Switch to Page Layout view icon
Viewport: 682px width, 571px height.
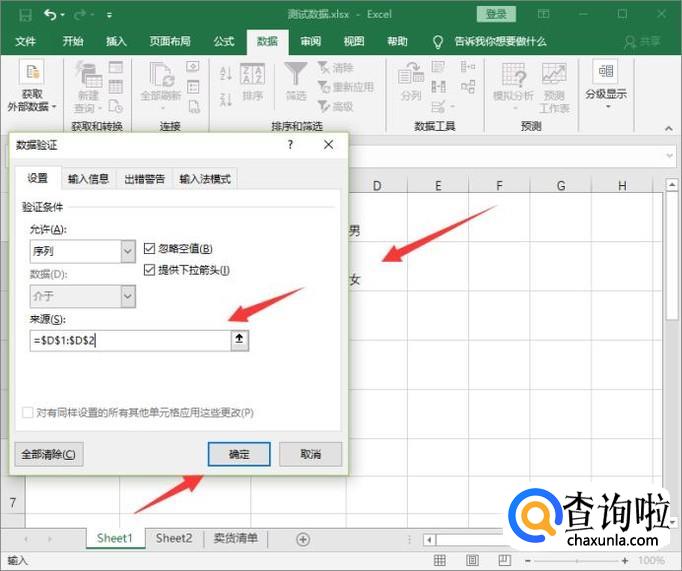(472, 560)
